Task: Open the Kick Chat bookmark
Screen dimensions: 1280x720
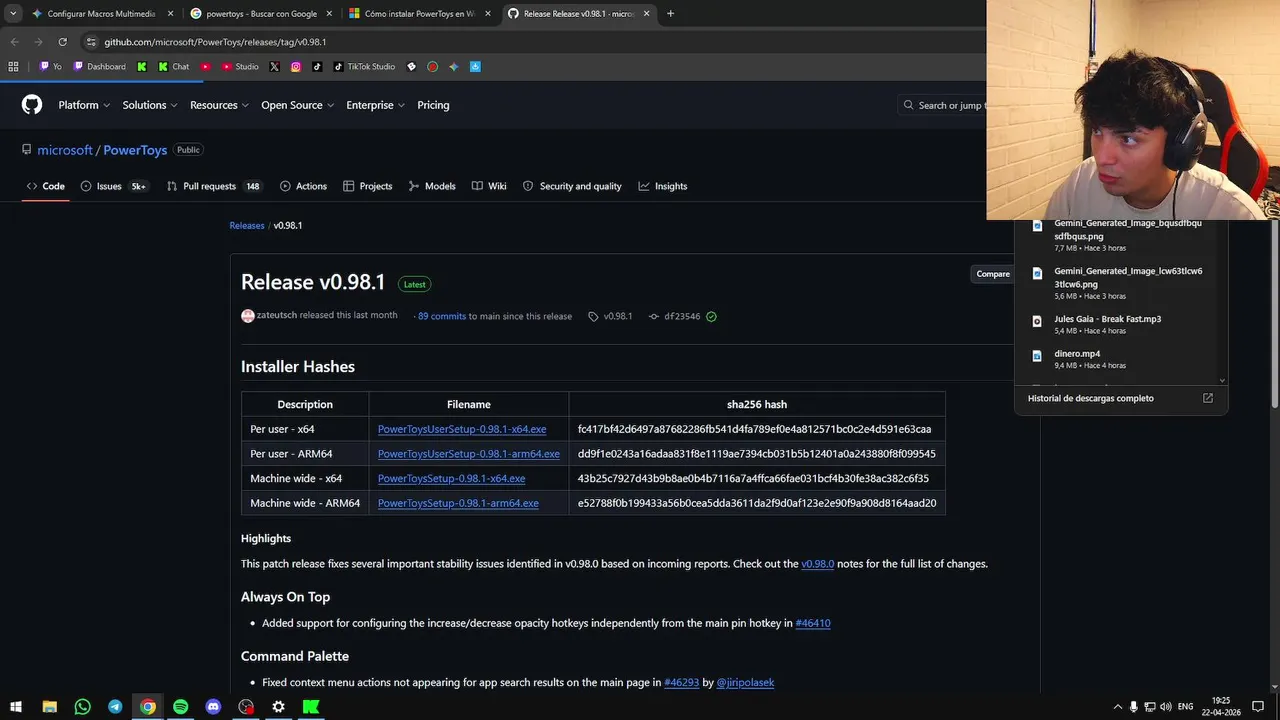Action: [x=174, y=67]
